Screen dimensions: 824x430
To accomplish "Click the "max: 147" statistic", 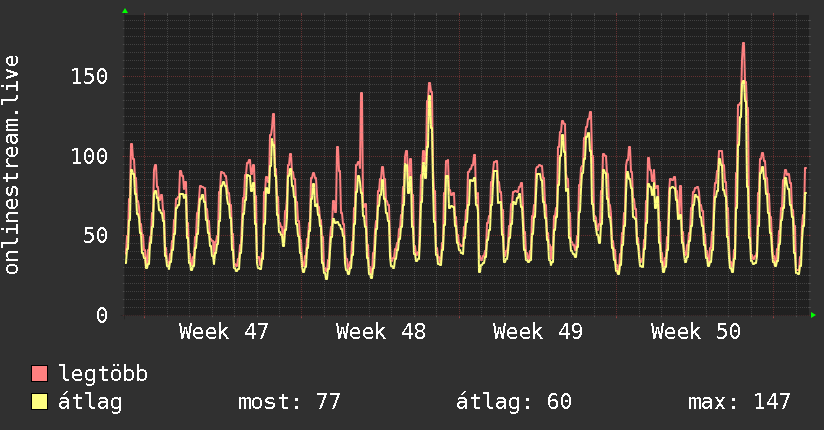I will point(739,402).
